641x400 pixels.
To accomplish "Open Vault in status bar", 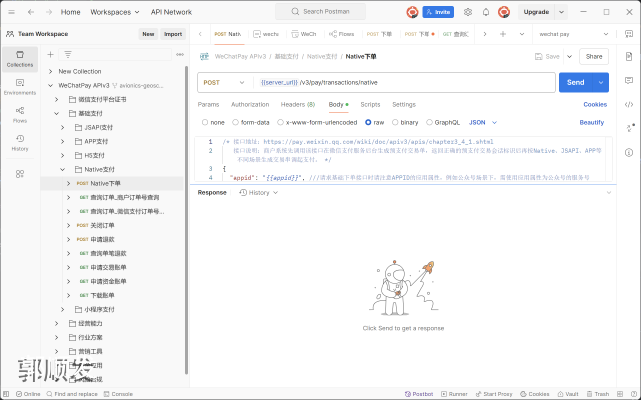I will (568, 394).
